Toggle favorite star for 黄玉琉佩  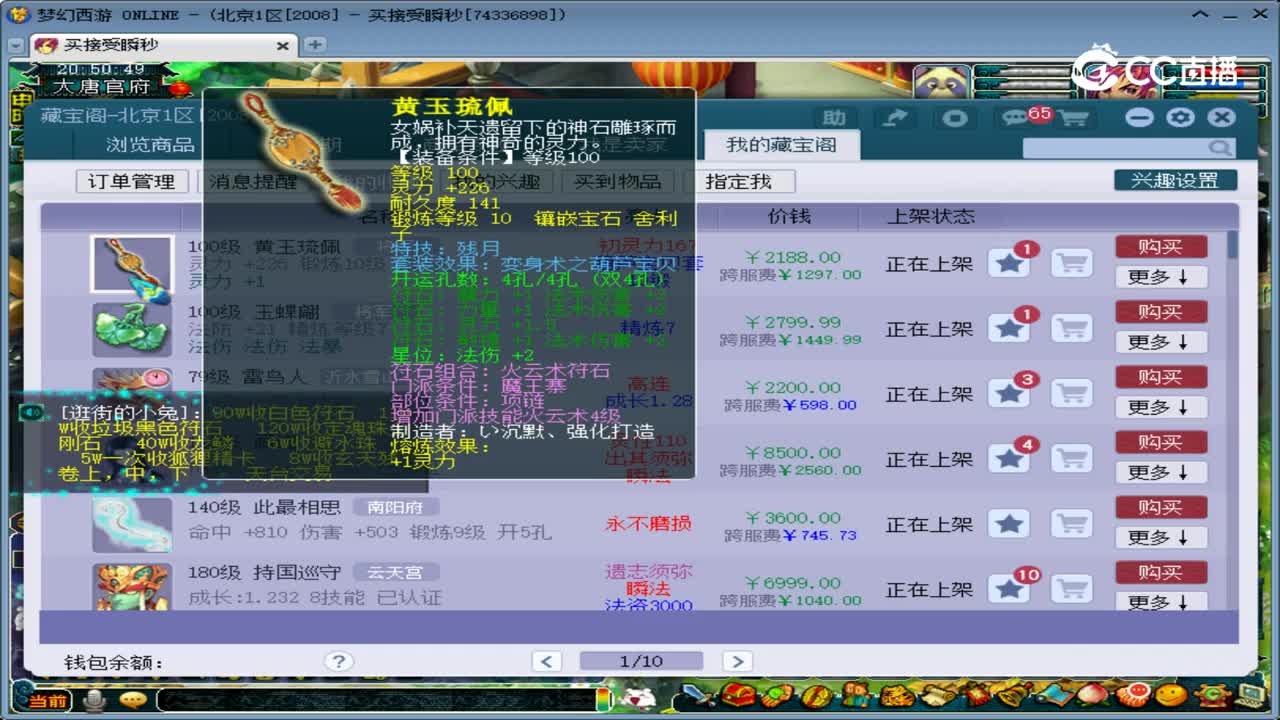[x=1010, y=264]
